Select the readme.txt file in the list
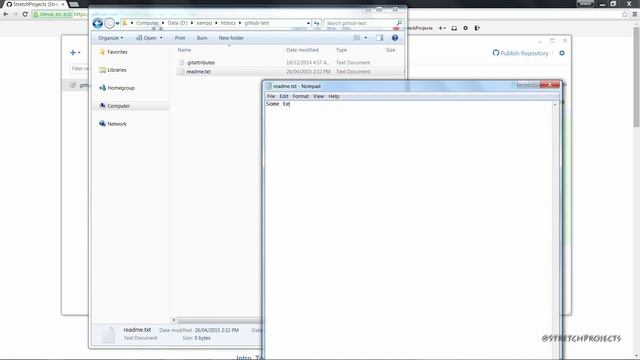 (x=290, y=71)
